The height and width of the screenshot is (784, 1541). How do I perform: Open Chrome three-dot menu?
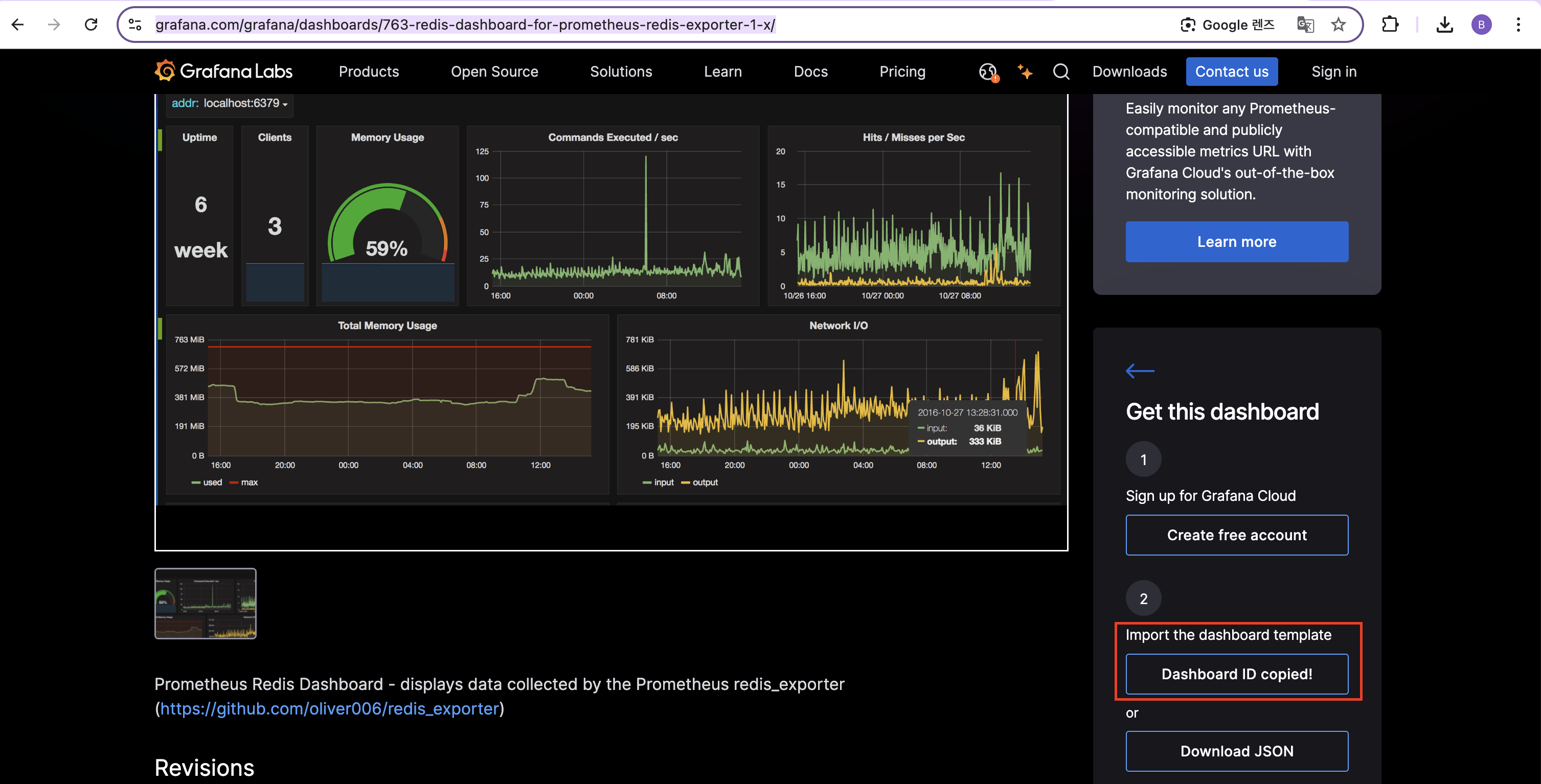click(x=1517, y=25)
